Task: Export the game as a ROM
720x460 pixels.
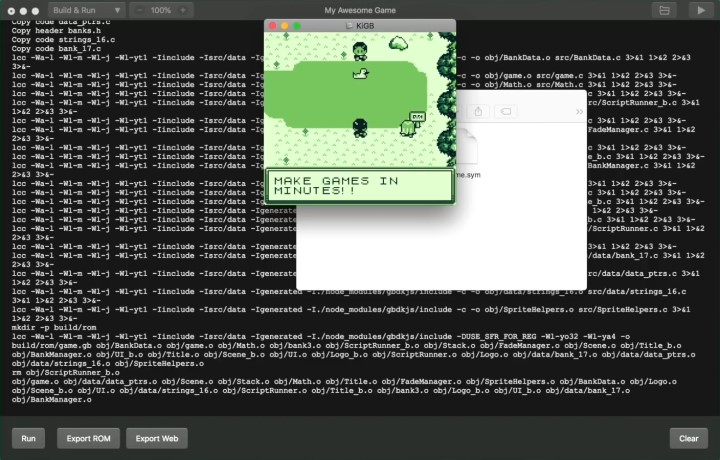Action: click(x=88, y=438)
